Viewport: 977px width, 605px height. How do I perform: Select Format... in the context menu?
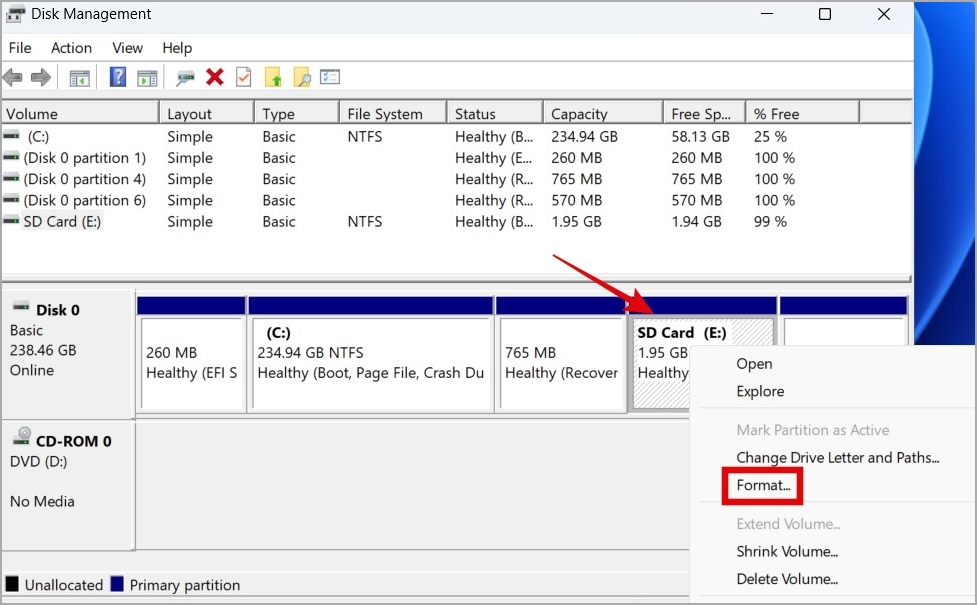(x=763, y=485)
